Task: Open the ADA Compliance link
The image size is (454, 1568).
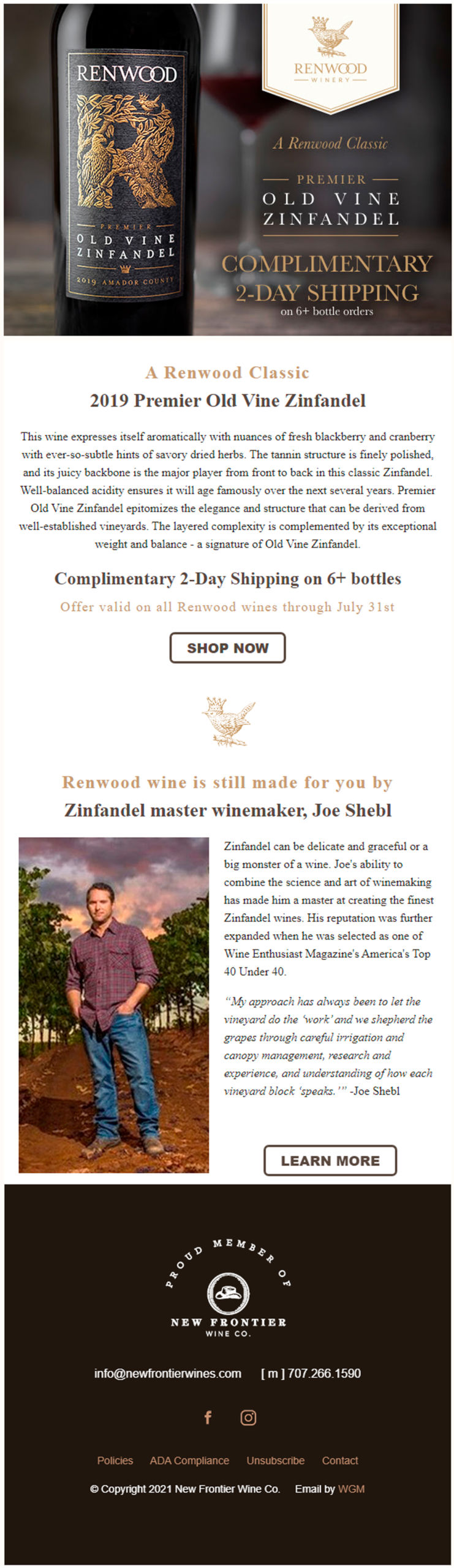Action: 189,1460
